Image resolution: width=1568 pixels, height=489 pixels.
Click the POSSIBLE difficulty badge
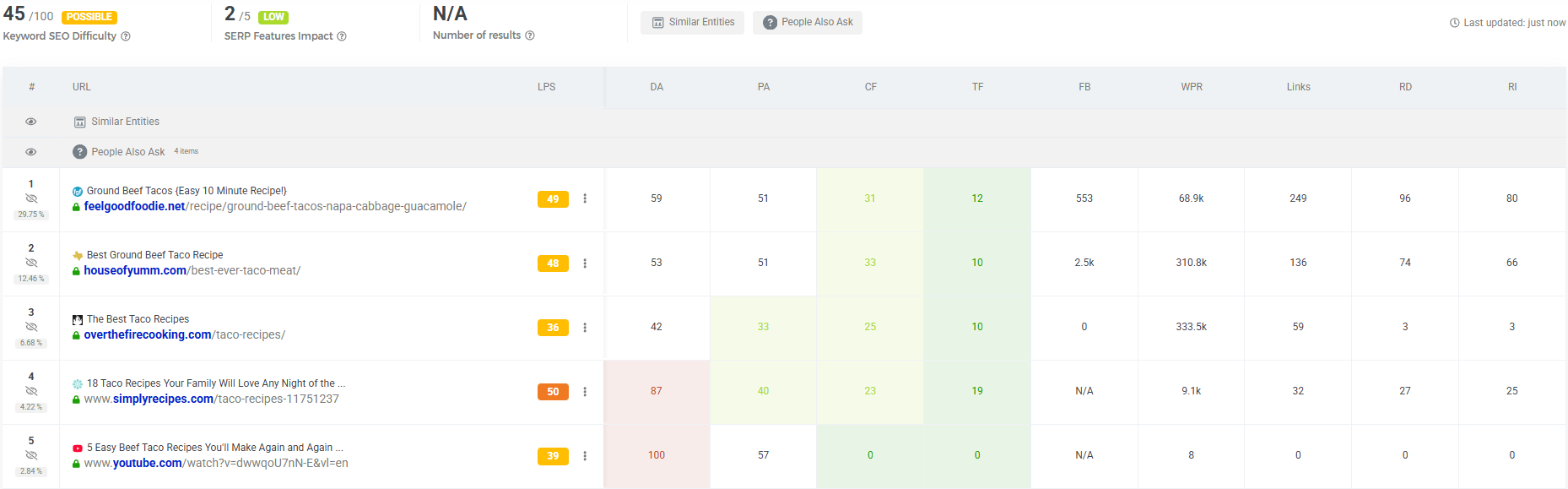(x=89, y=17)
